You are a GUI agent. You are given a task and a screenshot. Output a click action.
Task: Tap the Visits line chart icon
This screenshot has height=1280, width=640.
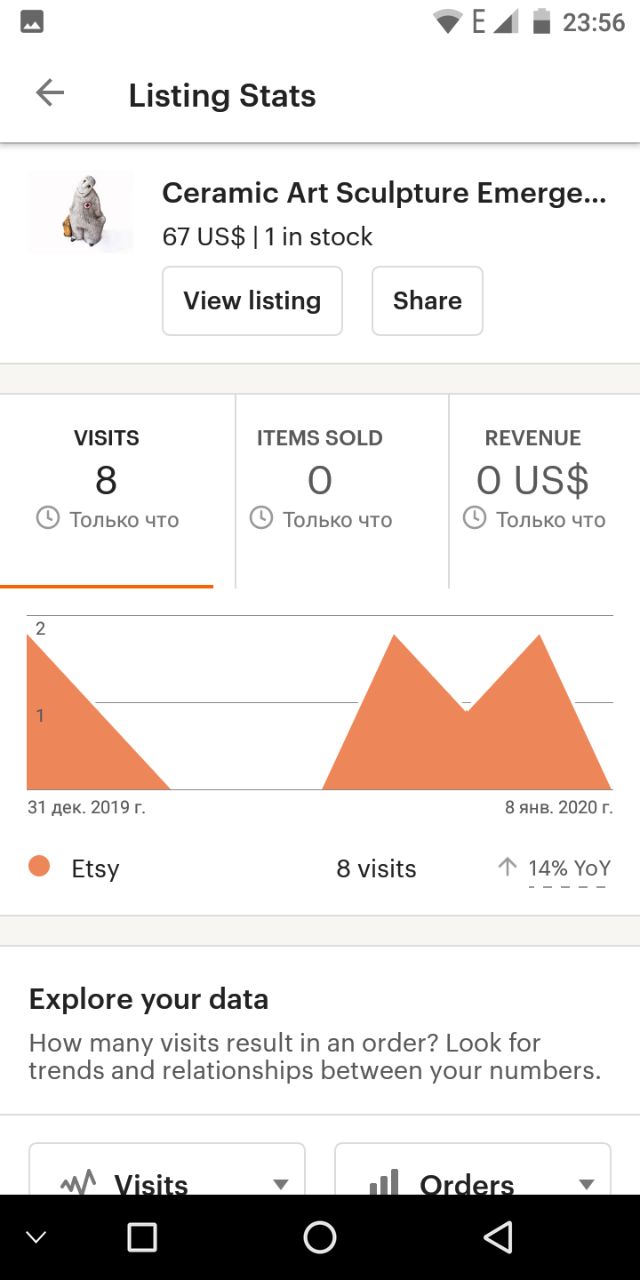coord(78,1183)
